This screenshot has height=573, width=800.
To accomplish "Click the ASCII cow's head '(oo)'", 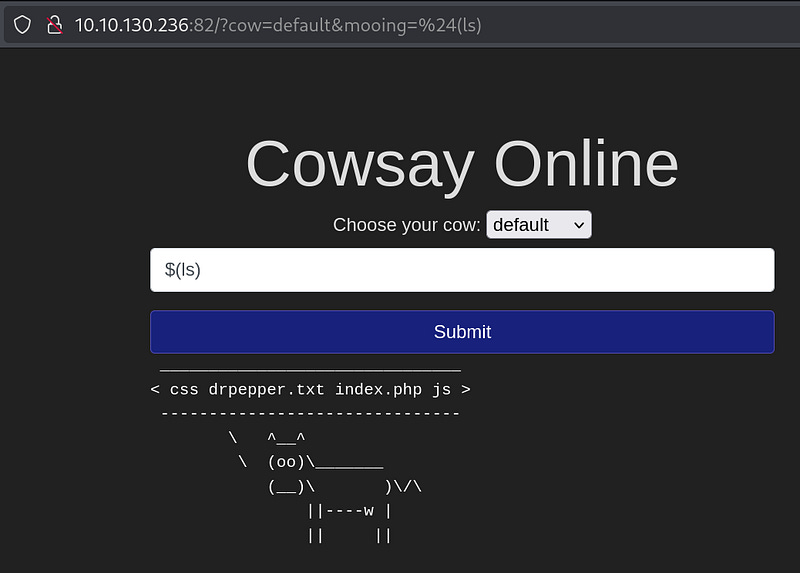I will click(x=286, y=462).
